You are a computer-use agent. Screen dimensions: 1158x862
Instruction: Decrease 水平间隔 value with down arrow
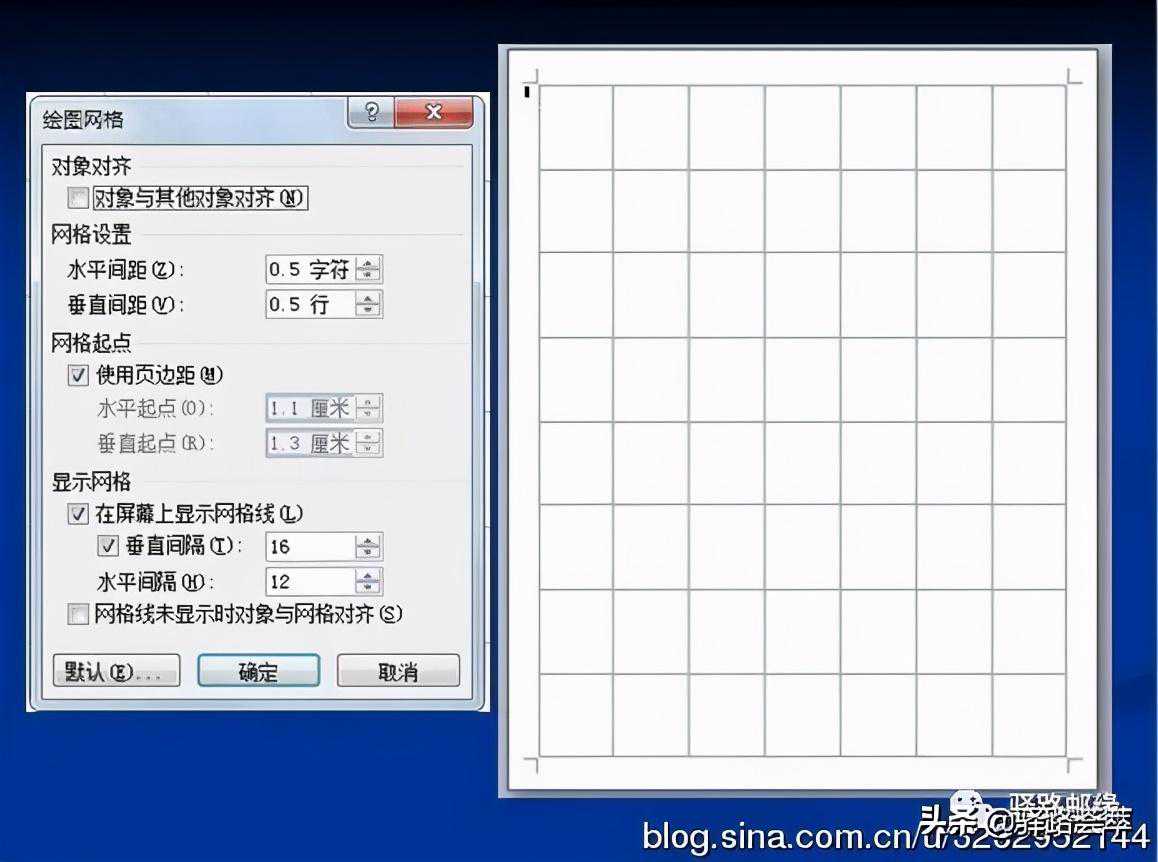coord(369,588)
